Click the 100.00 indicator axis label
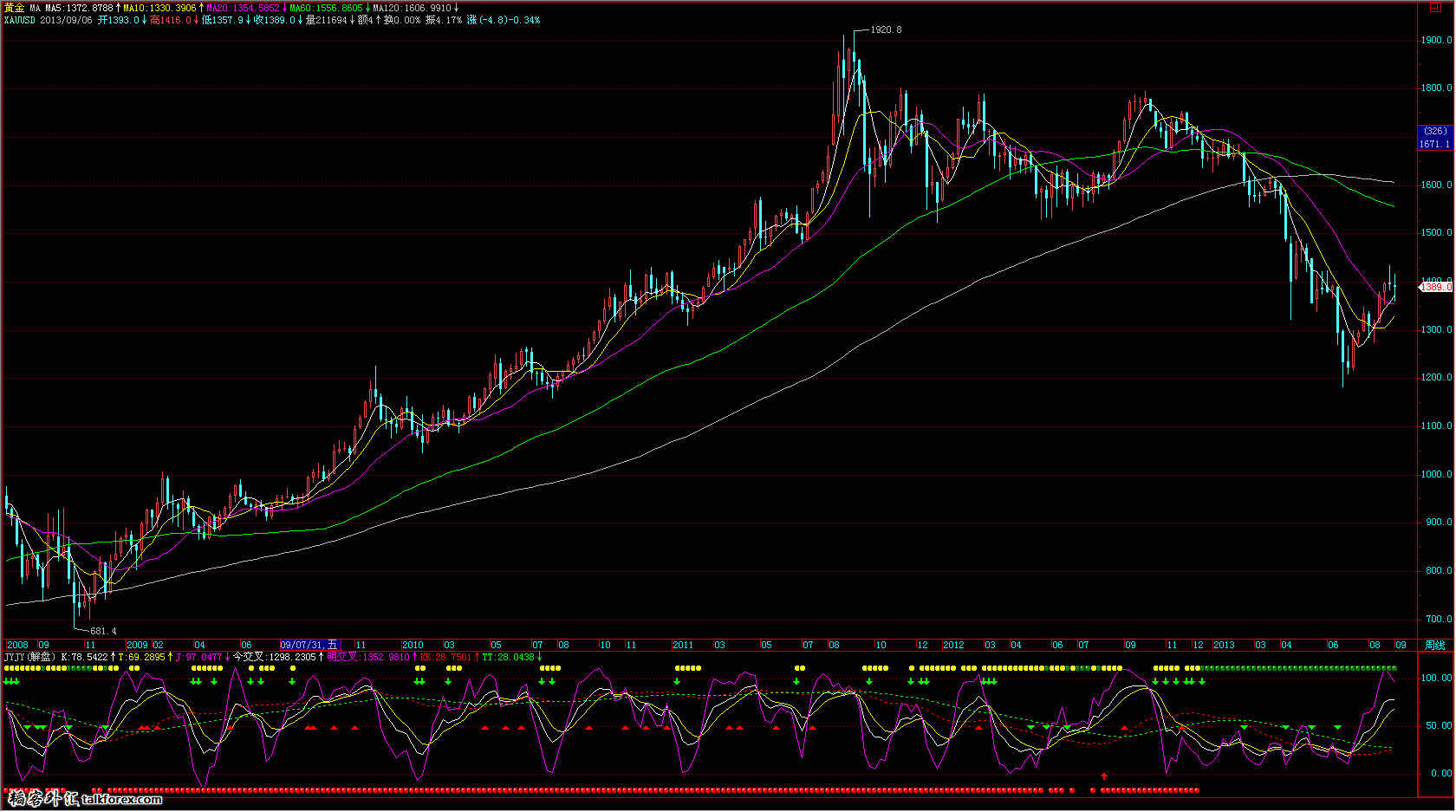This screenshot has height=812, width=1456. pos(1437,679)
